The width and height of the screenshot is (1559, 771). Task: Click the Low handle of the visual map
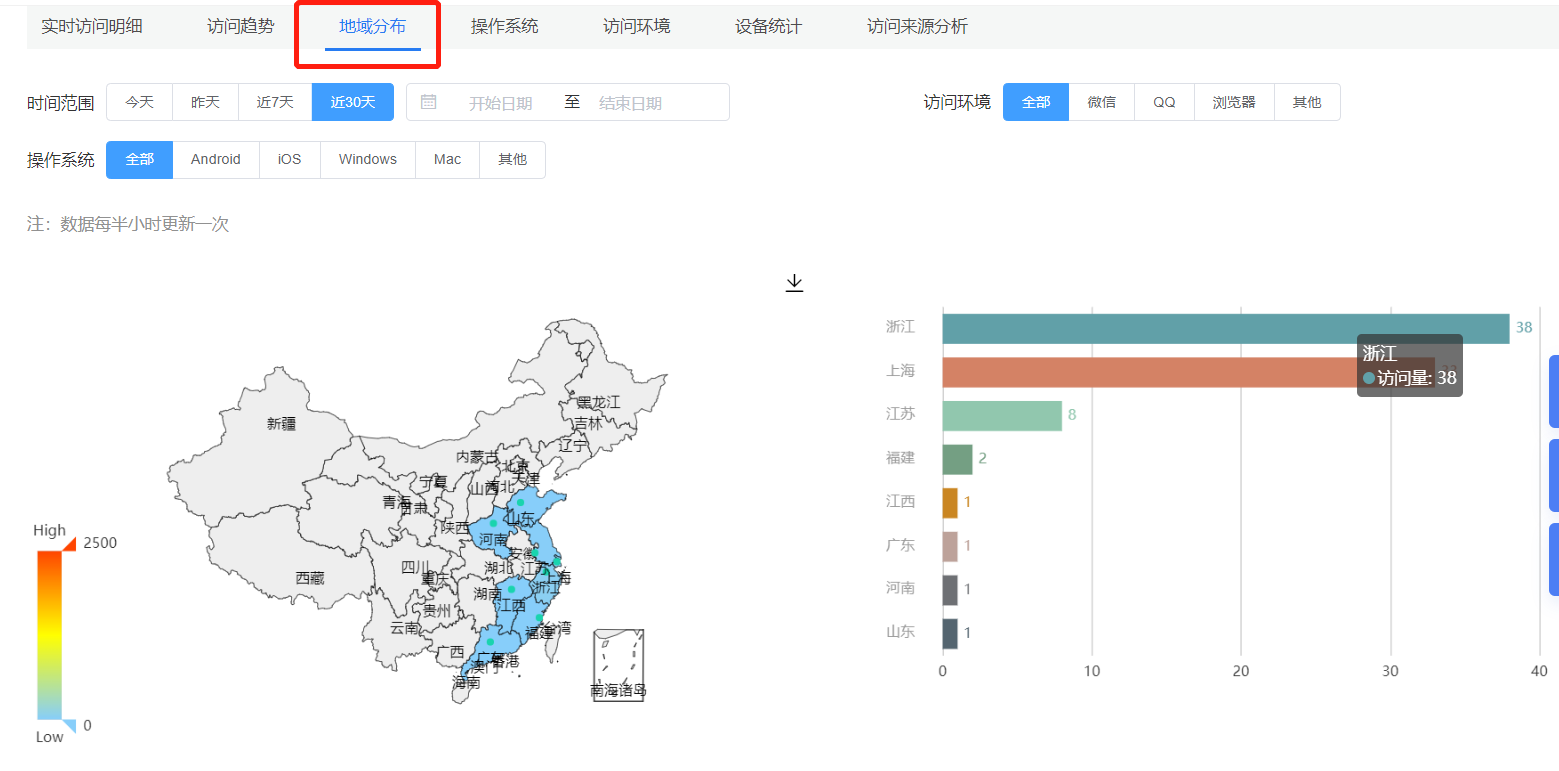click(x=69, y=726)
